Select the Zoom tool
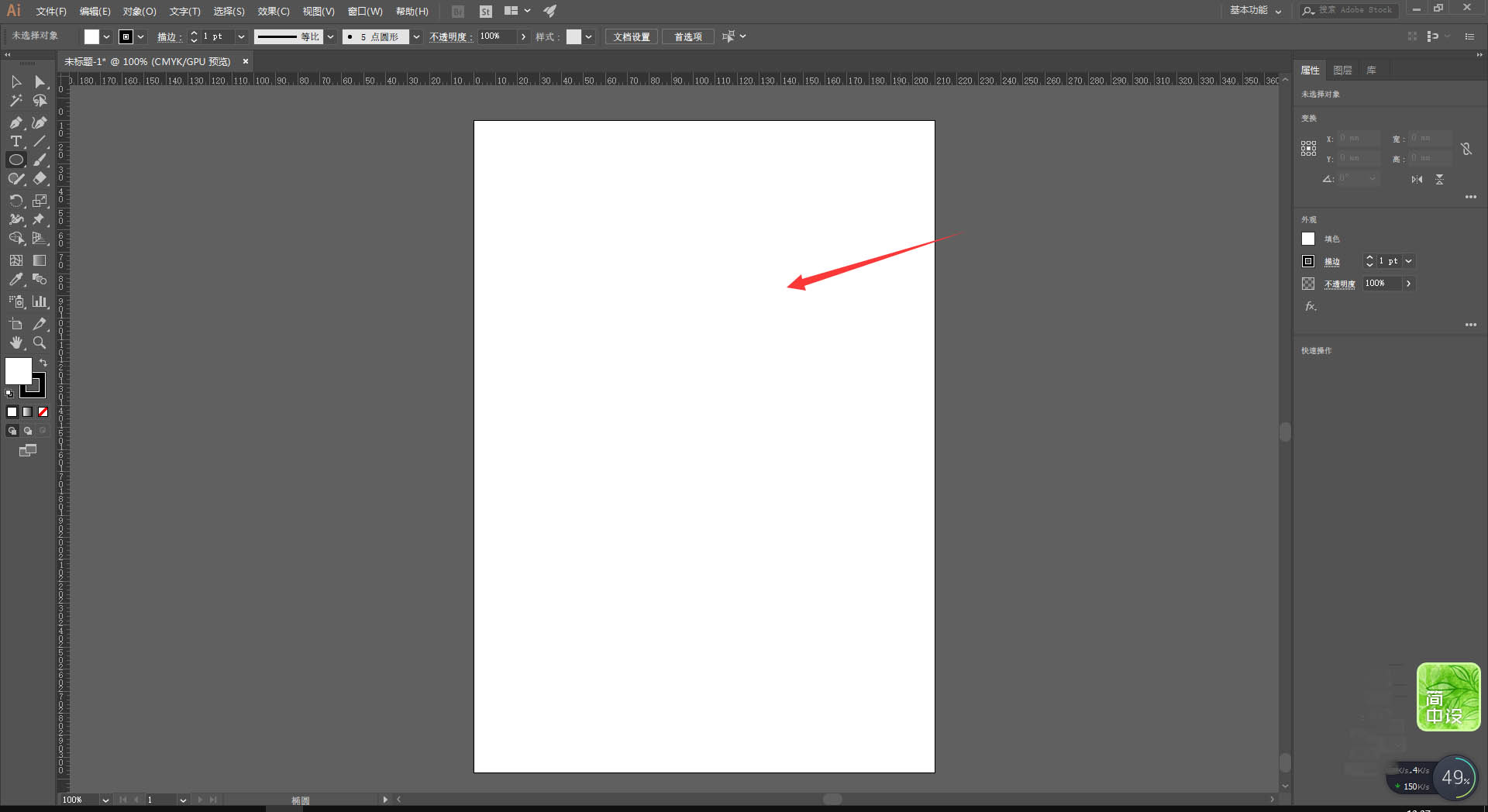Image resolution: width=1488 pixels, height=812 pixels. (x=40, y=342)
